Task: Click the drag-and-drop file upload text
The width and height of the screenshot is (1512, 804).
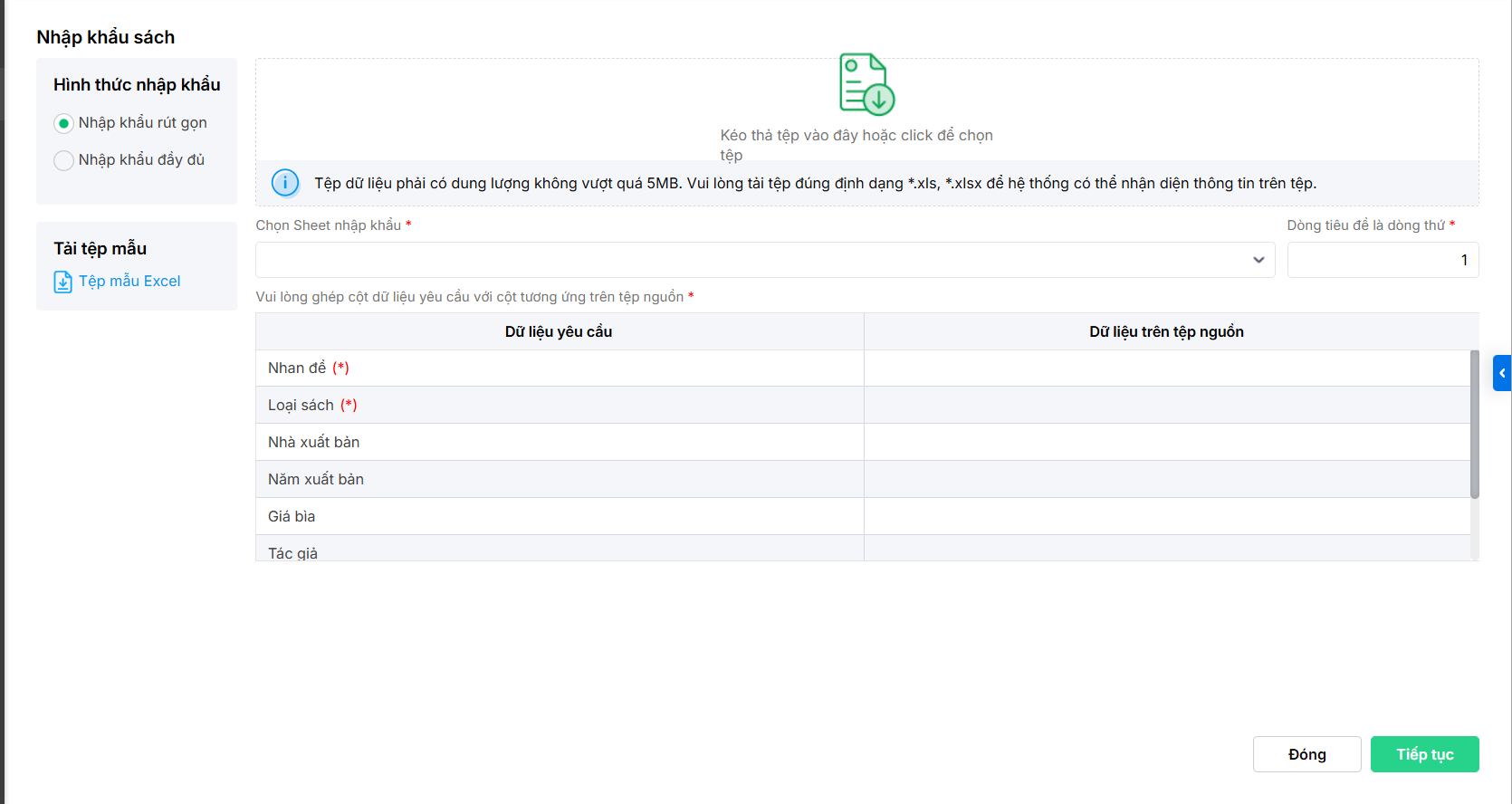Action: coord(856,145)
